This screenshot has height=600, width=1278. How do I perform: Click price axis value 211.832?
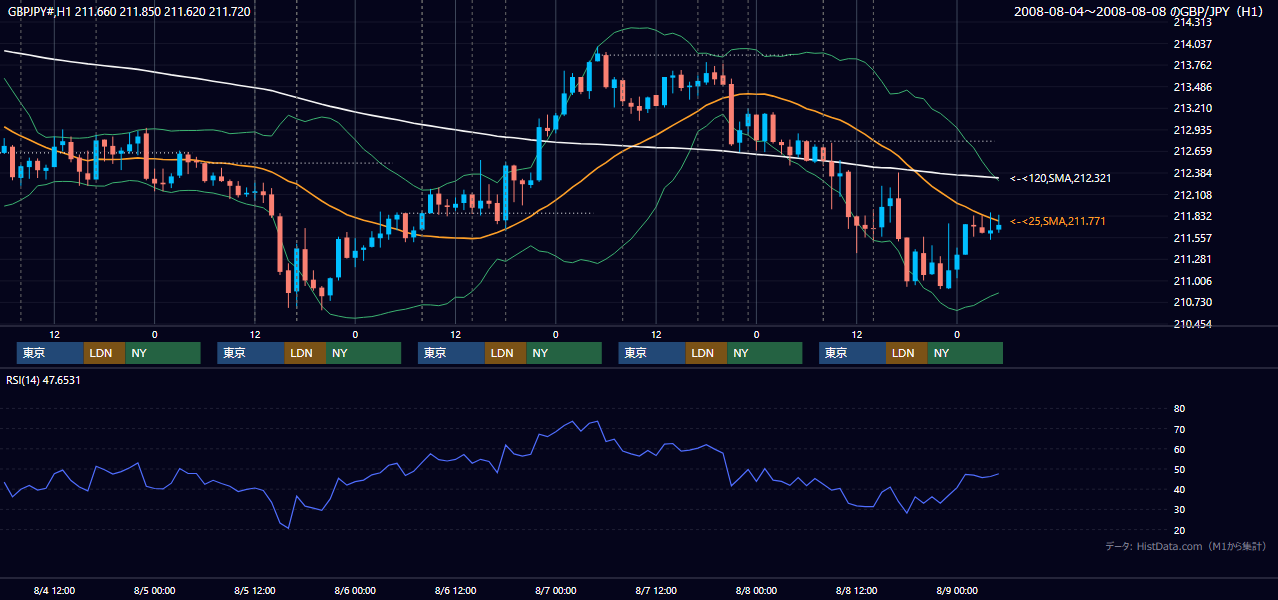tap(1192, 217)
